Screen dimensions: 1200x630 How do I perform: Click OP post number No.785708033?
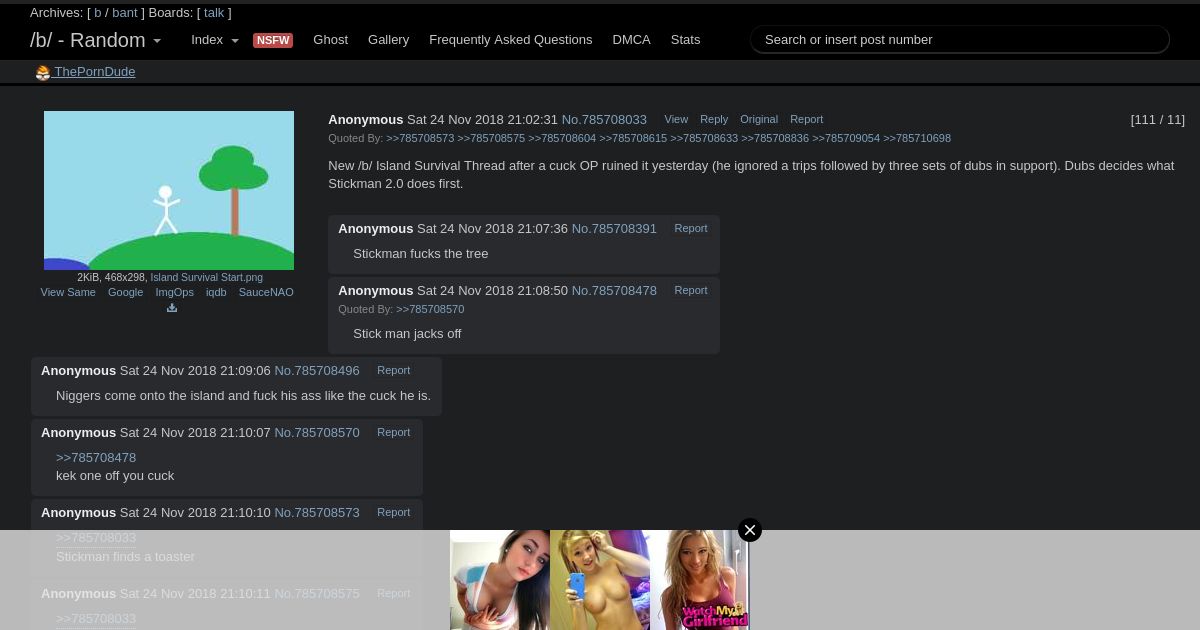604,120
